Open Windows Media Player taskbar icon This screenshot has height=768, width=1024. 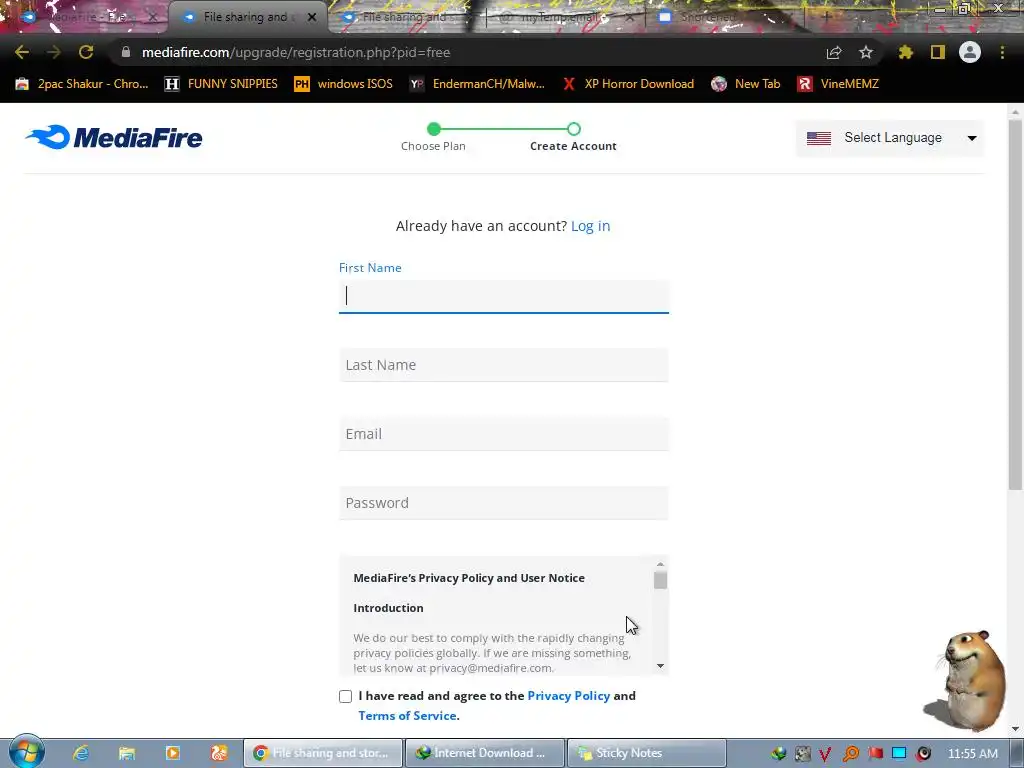coord(173,753)
